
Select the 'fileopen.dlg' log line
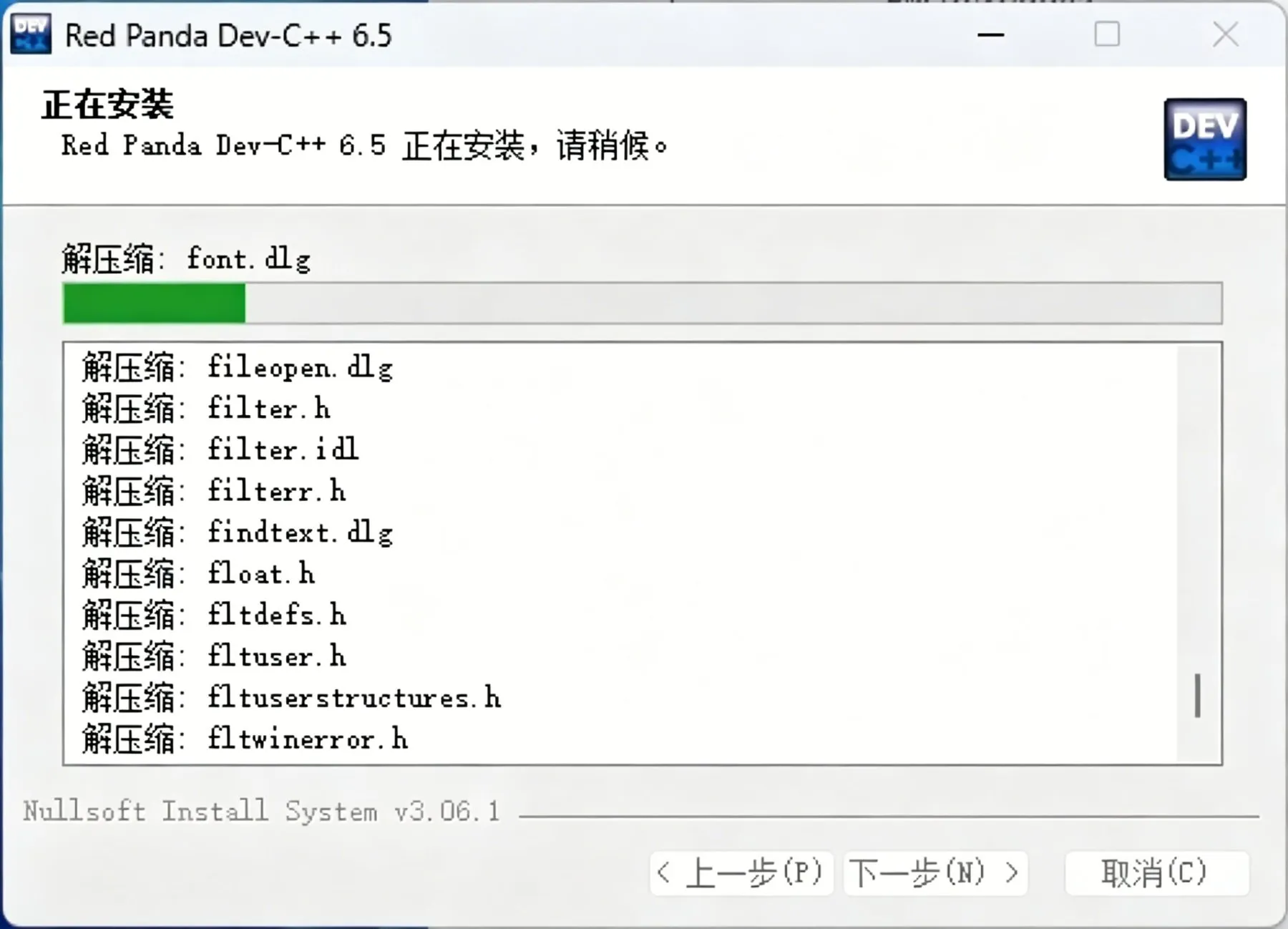[x=238, y=367]
